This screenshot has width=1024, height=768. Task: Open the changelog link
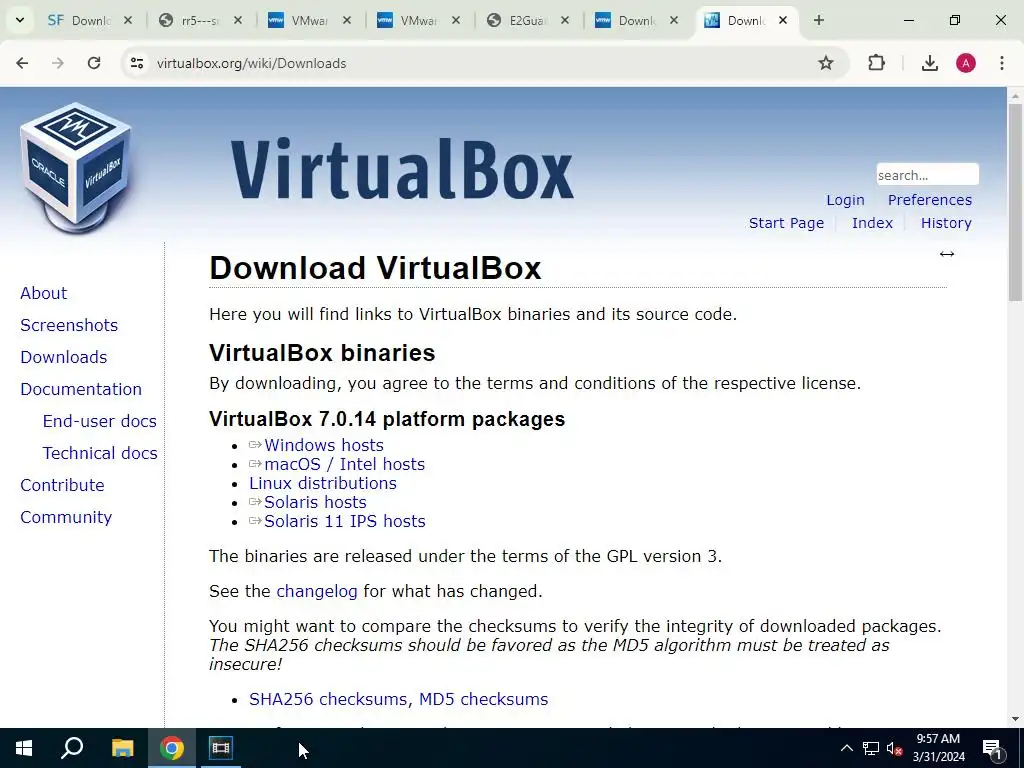(317, 591)
